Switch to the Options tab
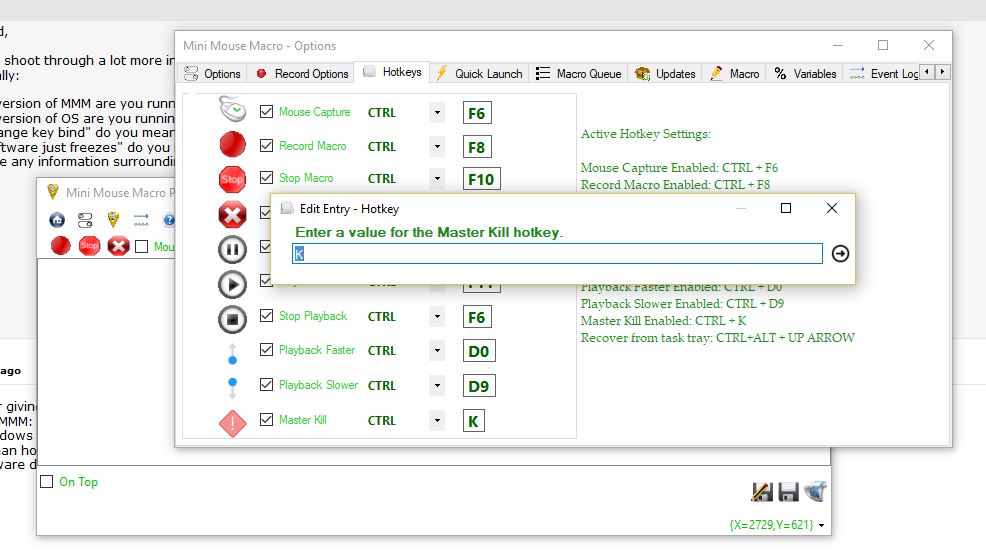Viewport: 986px width, 560px height. click(x=212, y=74)
